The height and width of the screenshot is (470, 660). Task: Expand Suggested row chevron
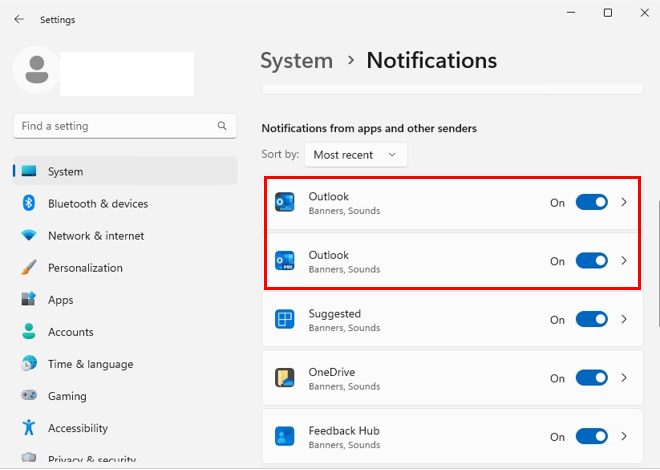[x=624, y=319]
